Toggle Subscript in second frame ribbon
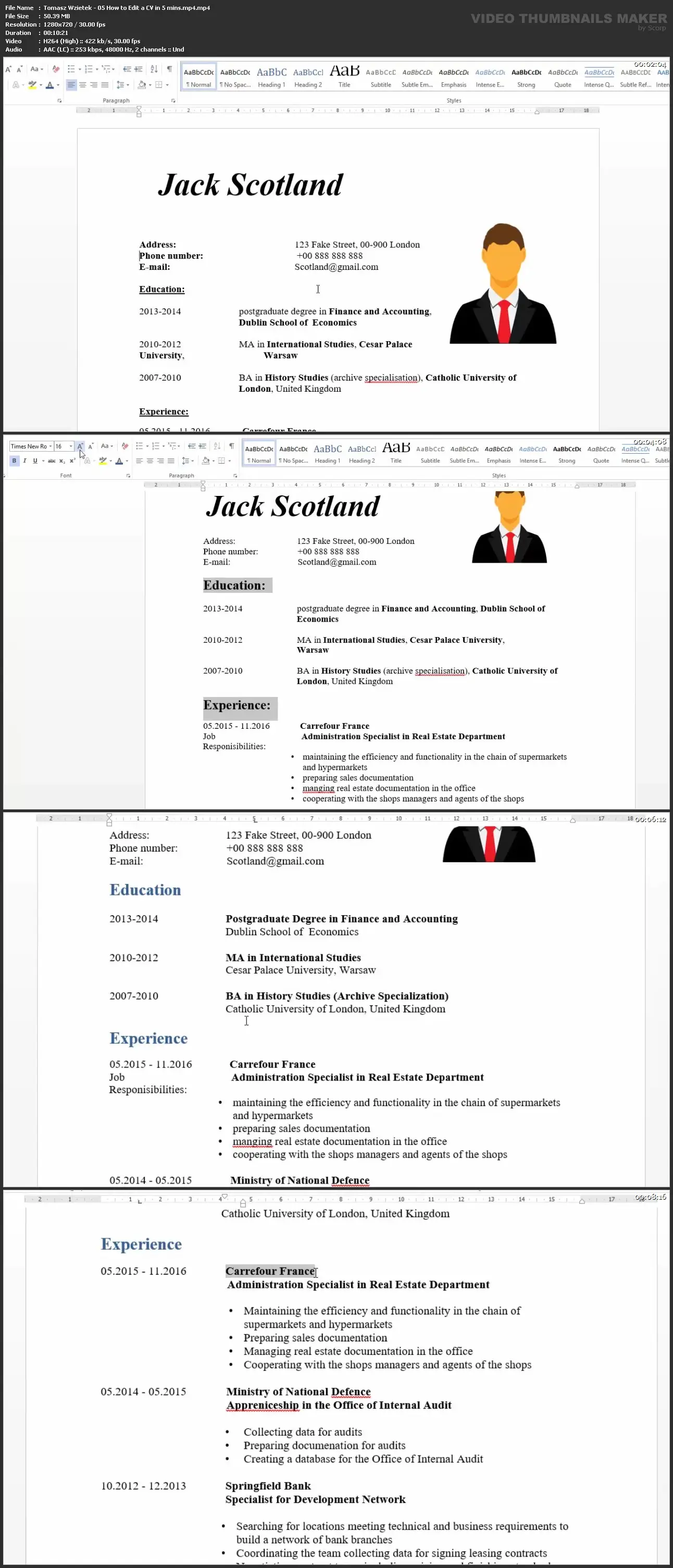Screen dimensions: 673x1568 [62, 461]
